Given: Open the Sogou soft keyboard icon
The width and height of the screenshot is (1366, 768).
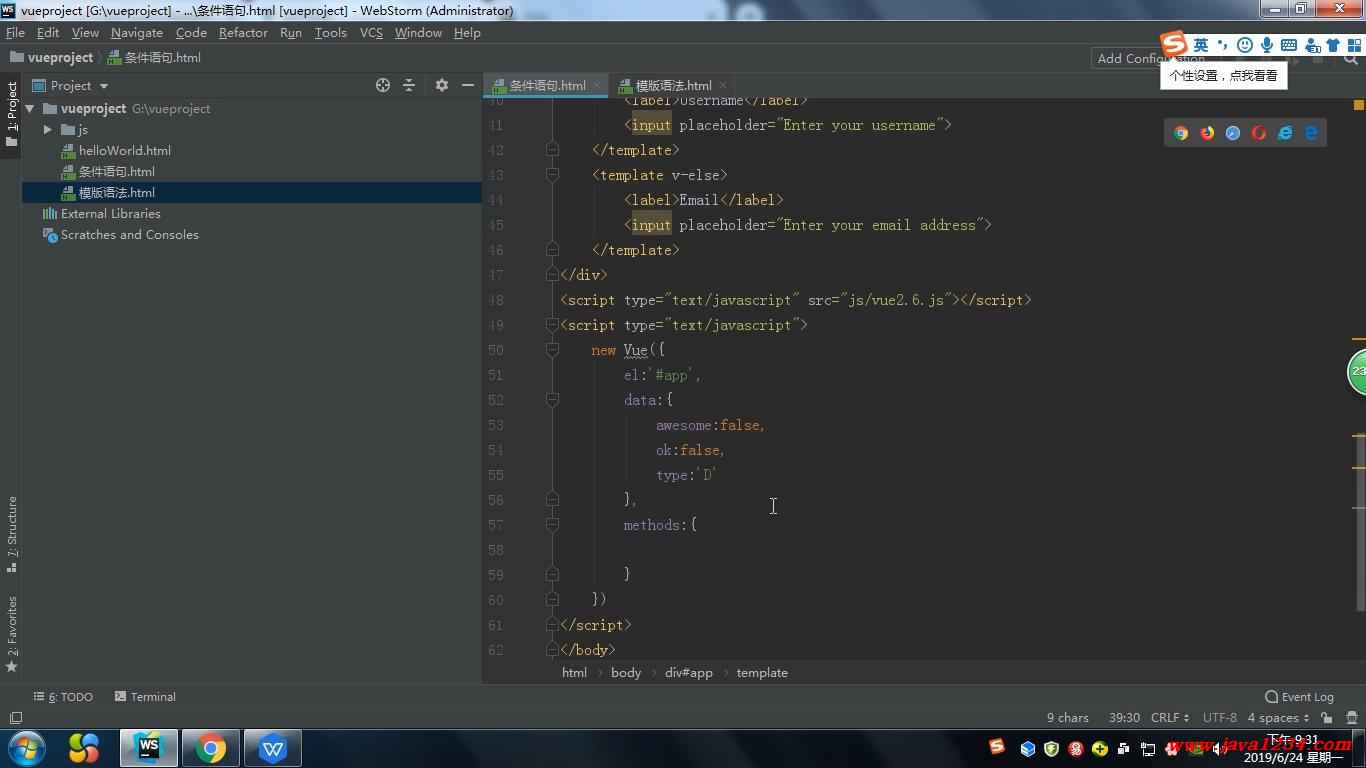Looking at the screenshot, I should click(1289, 45).
